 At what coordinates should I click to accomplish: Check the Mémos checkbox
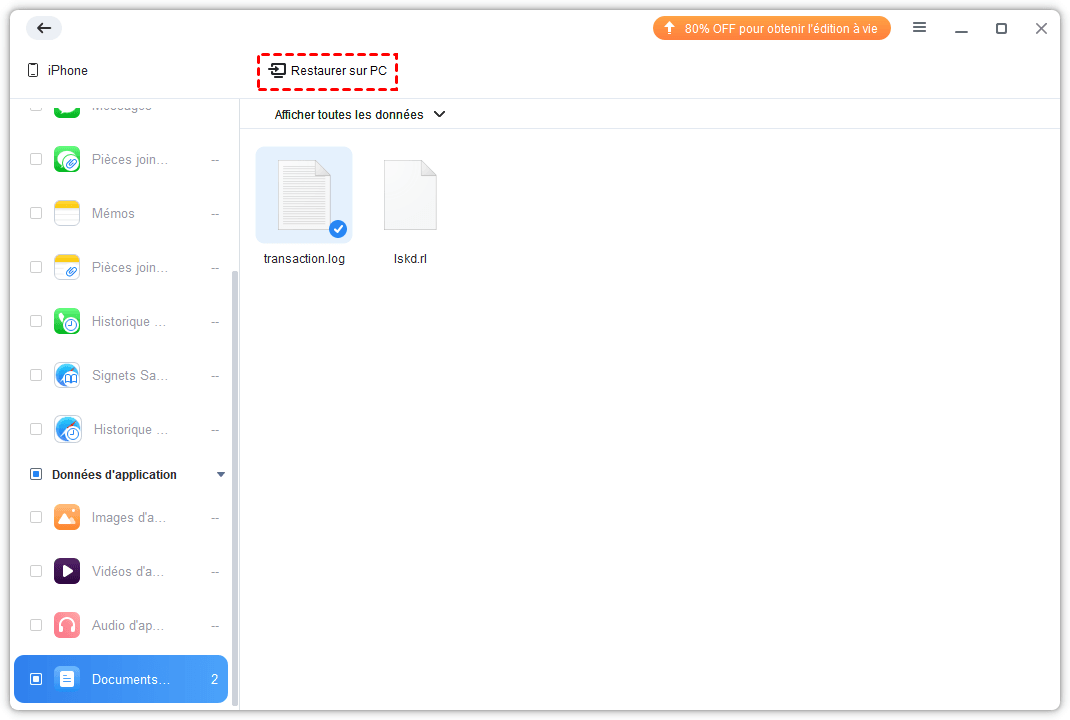(x=36, y=213)
